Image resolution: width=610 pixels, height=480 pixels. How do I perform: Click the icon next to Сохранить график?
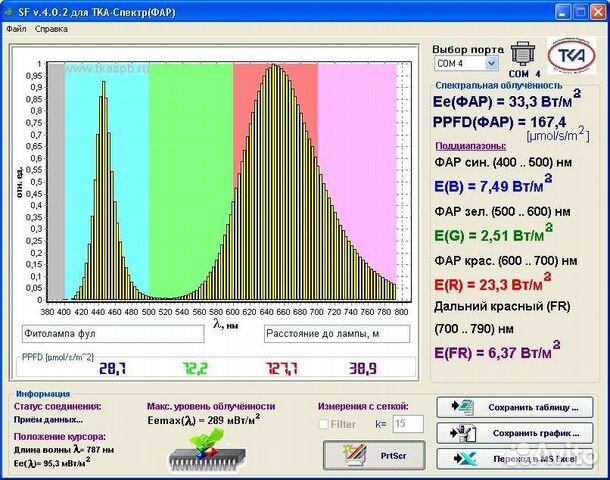pyautogui.click(x=462, y=433)
